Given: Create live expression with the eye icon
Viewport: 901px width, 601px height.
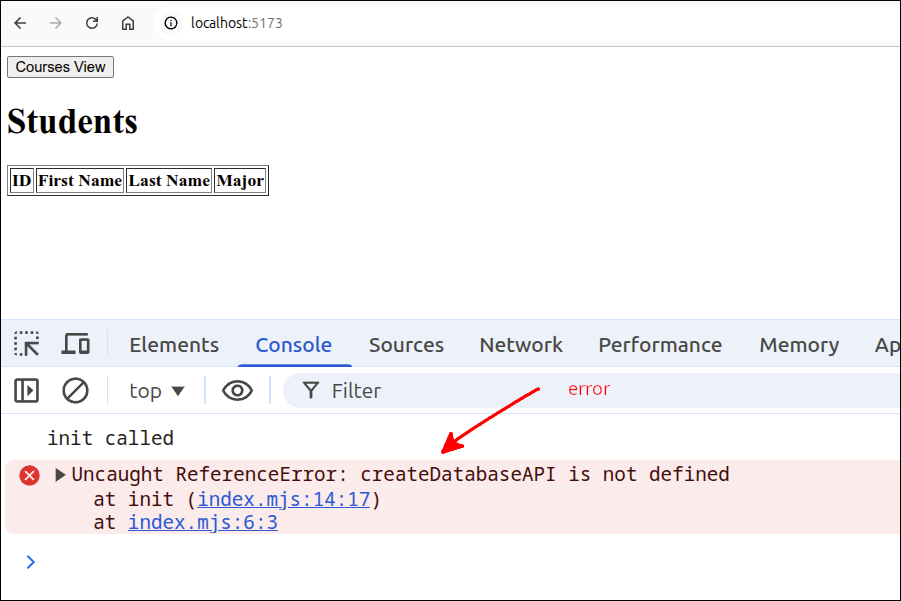Looking at the screenshot, I should [237, 391].
